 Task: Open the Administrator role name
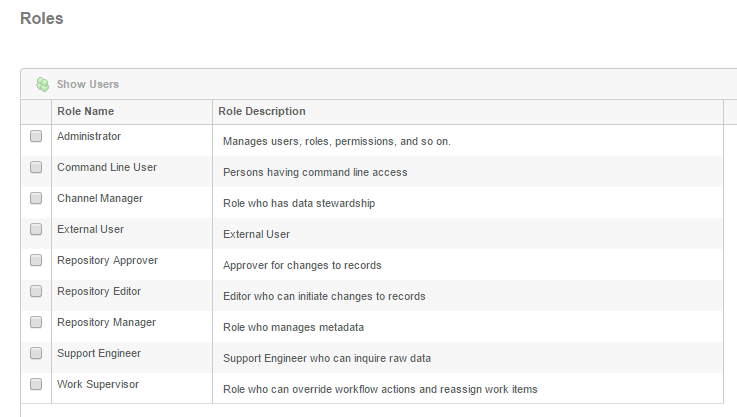point(89,136)
